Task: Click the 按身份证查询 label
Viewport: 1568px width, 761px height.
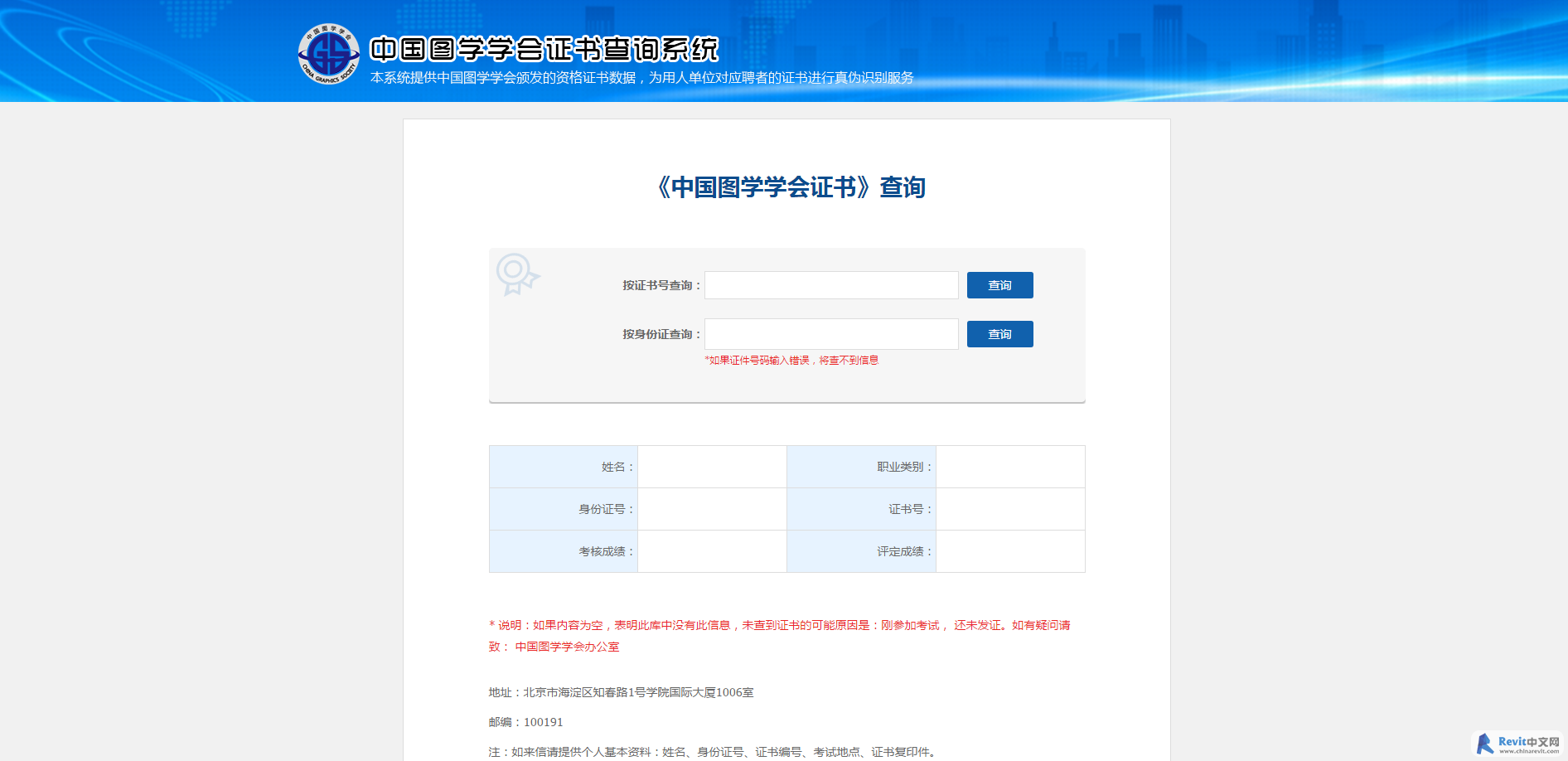Action: 661,334
